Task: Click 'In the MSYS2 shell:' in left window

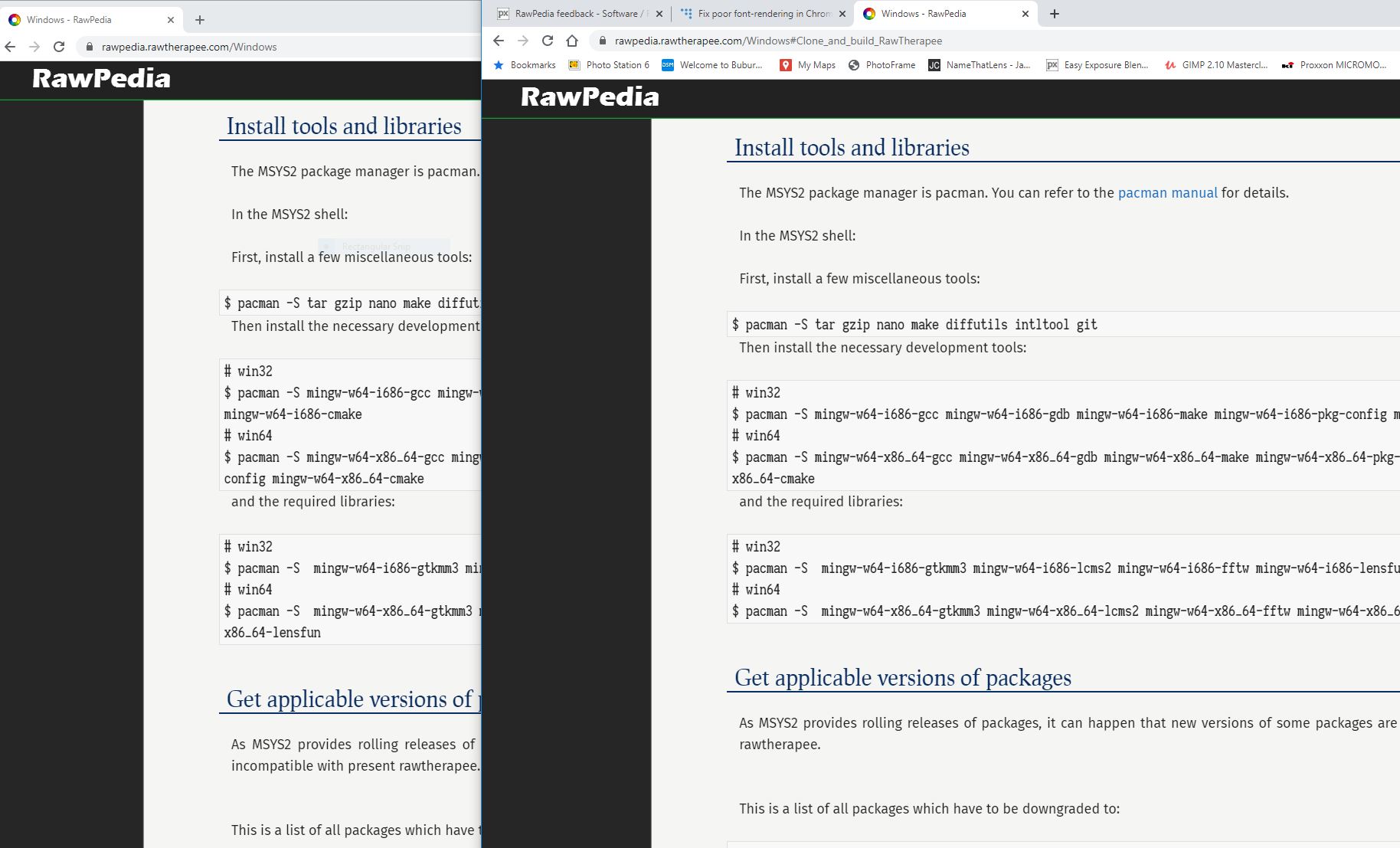Action: (x=289, y=214)
